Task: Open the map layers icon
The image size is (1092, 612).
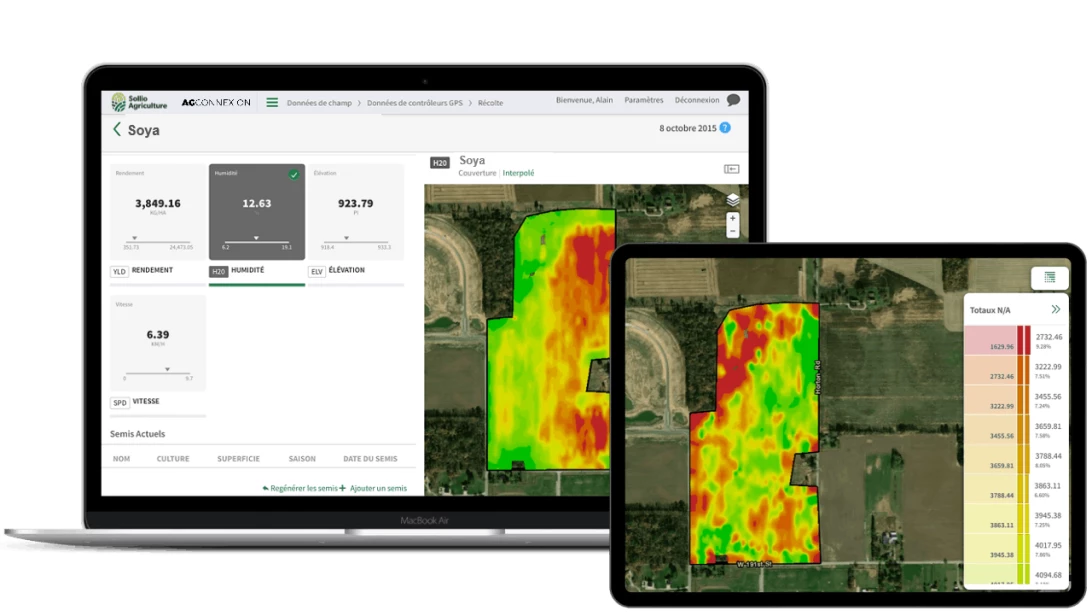Action: [733, 201]
